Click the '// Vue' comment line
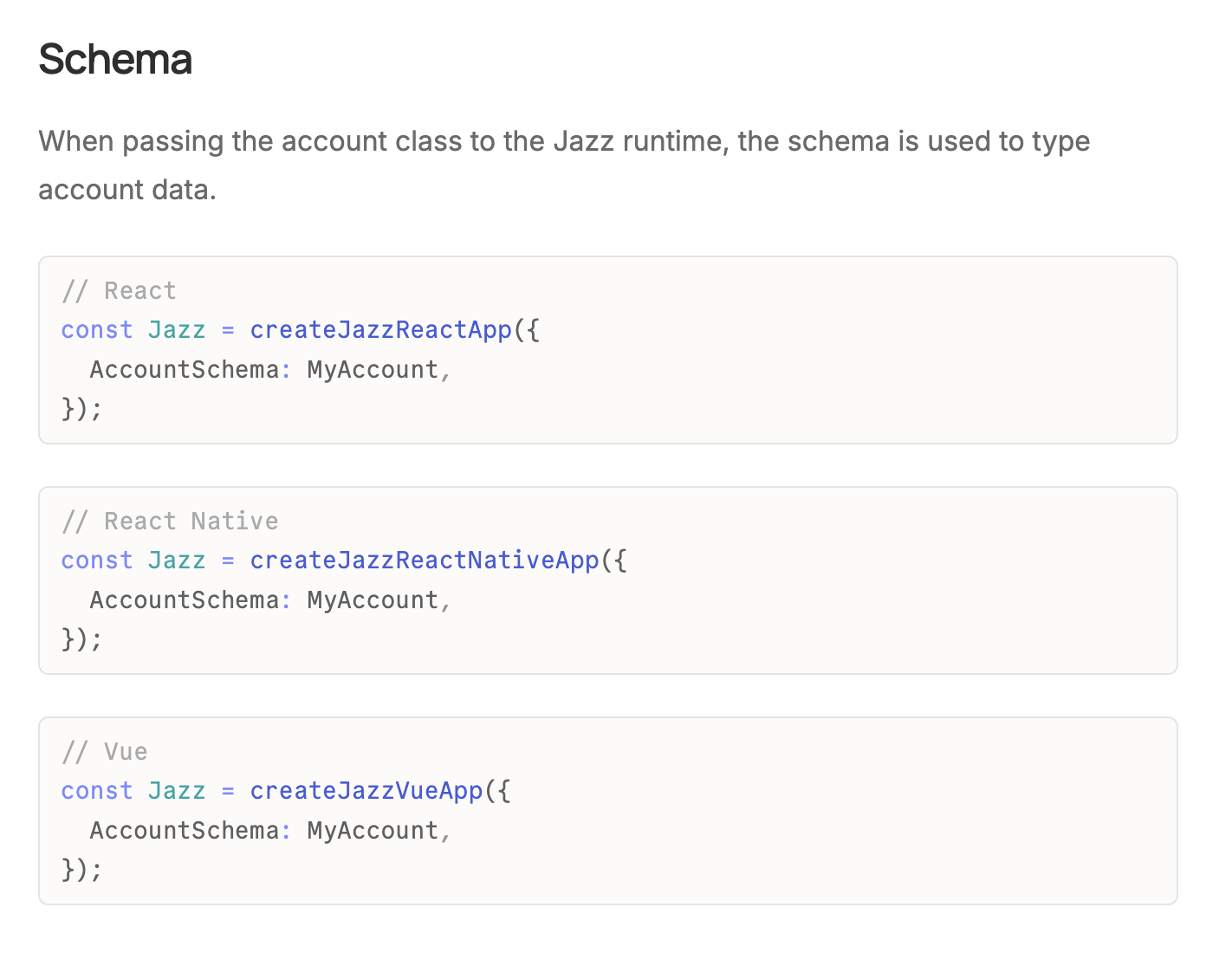 tap(105, 752)
